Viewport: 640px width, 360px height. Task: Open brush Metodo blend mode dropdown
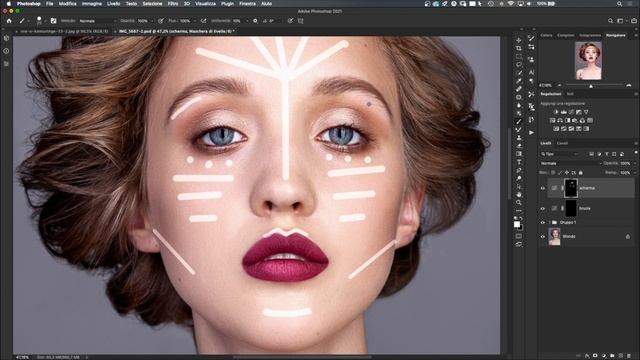97,20
